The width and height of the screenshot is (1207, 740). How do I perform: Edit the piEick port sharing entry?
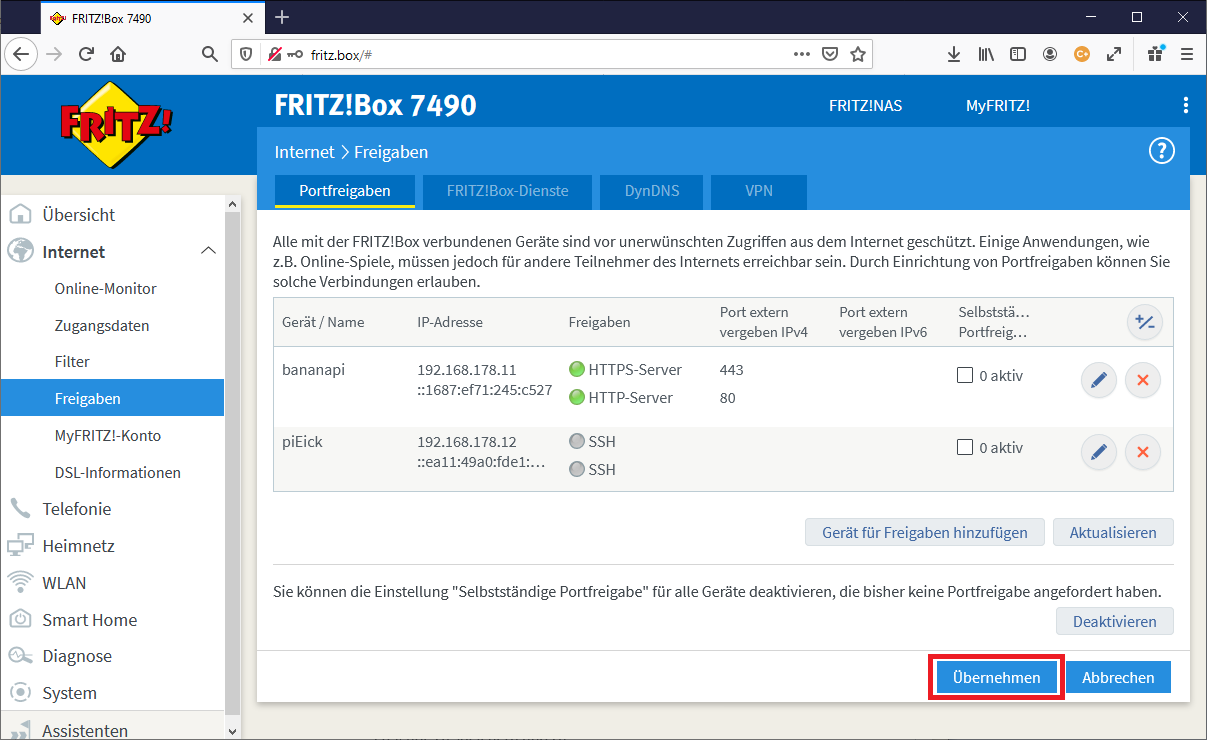1099,452
